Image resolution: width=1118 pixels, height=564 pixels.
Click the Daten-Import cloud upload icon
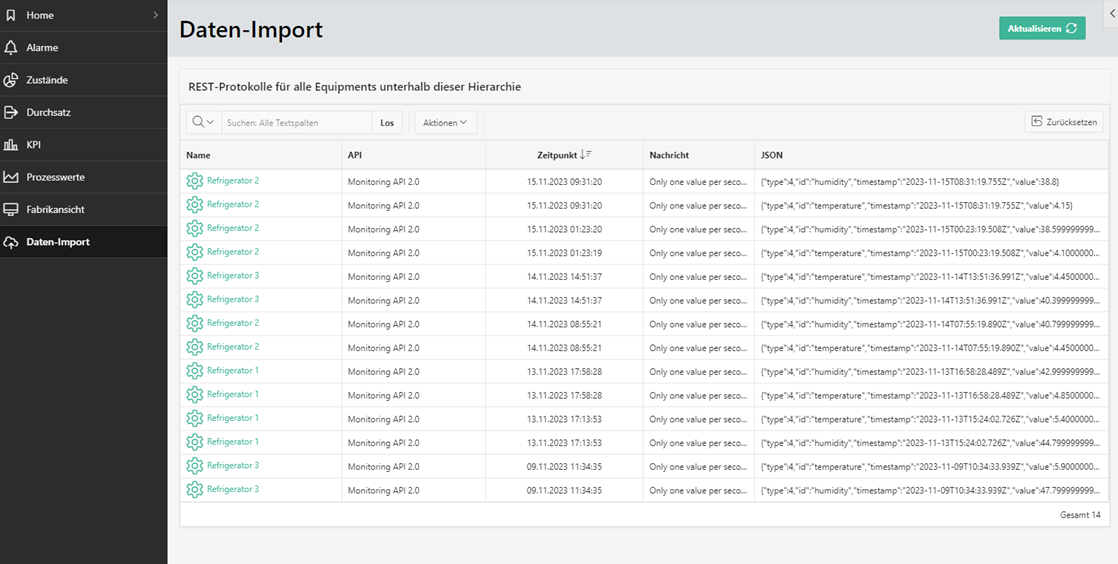(x=11, y=242)
